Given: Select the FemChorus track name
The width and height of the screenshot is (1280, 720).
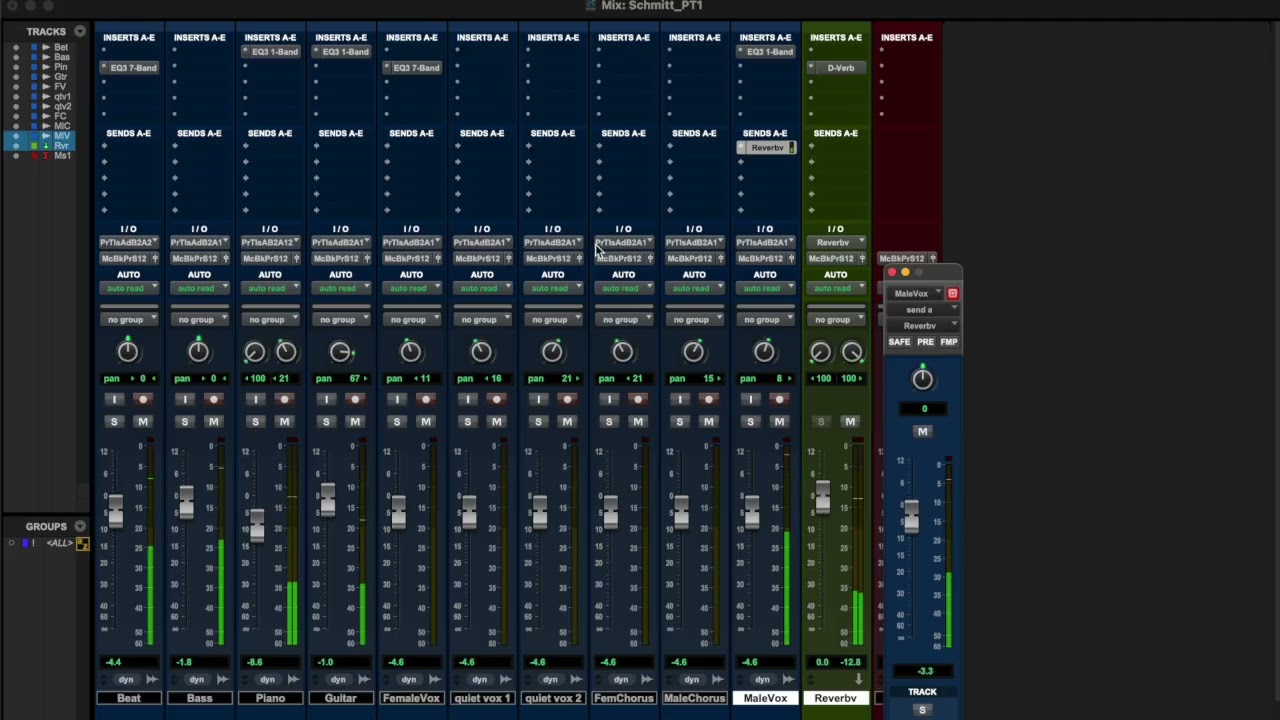Looking at the screenshot, I should point(624,698).
